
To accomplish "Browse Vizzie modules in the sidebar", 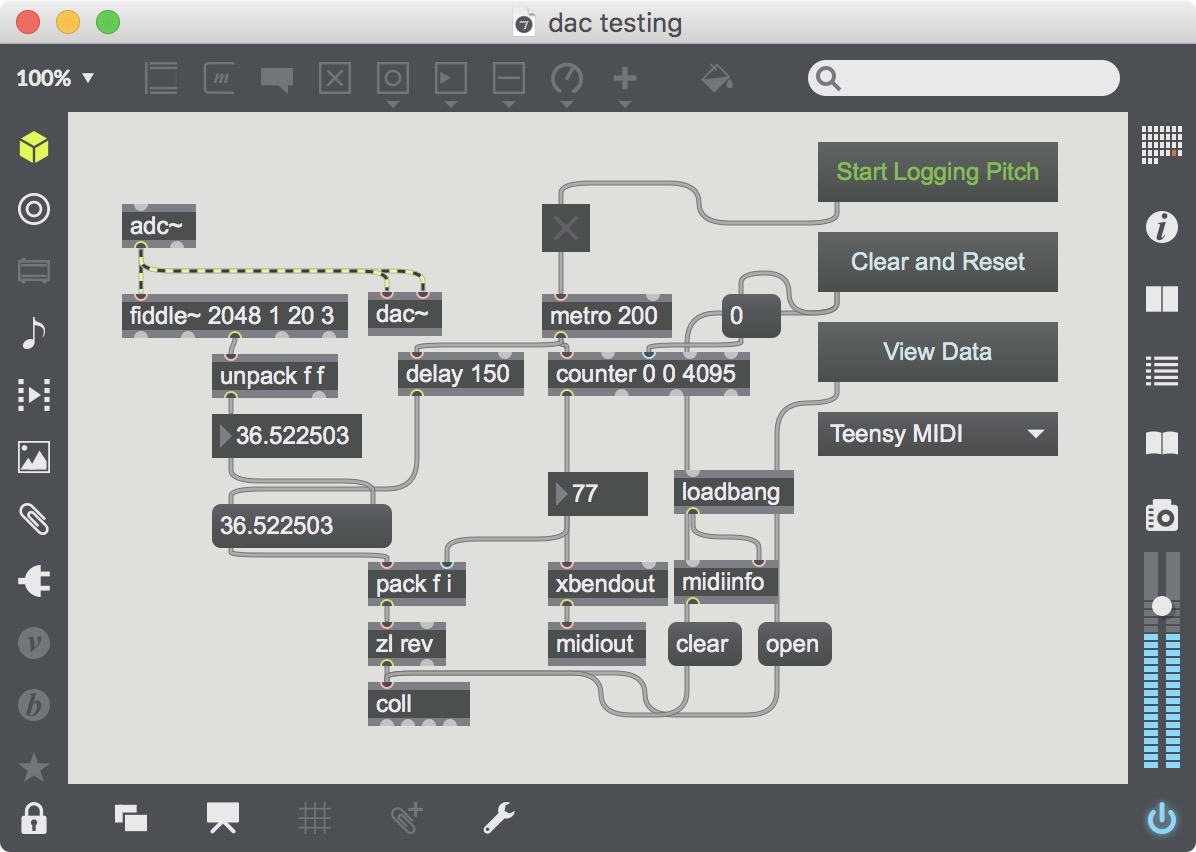I will (34, 643).
